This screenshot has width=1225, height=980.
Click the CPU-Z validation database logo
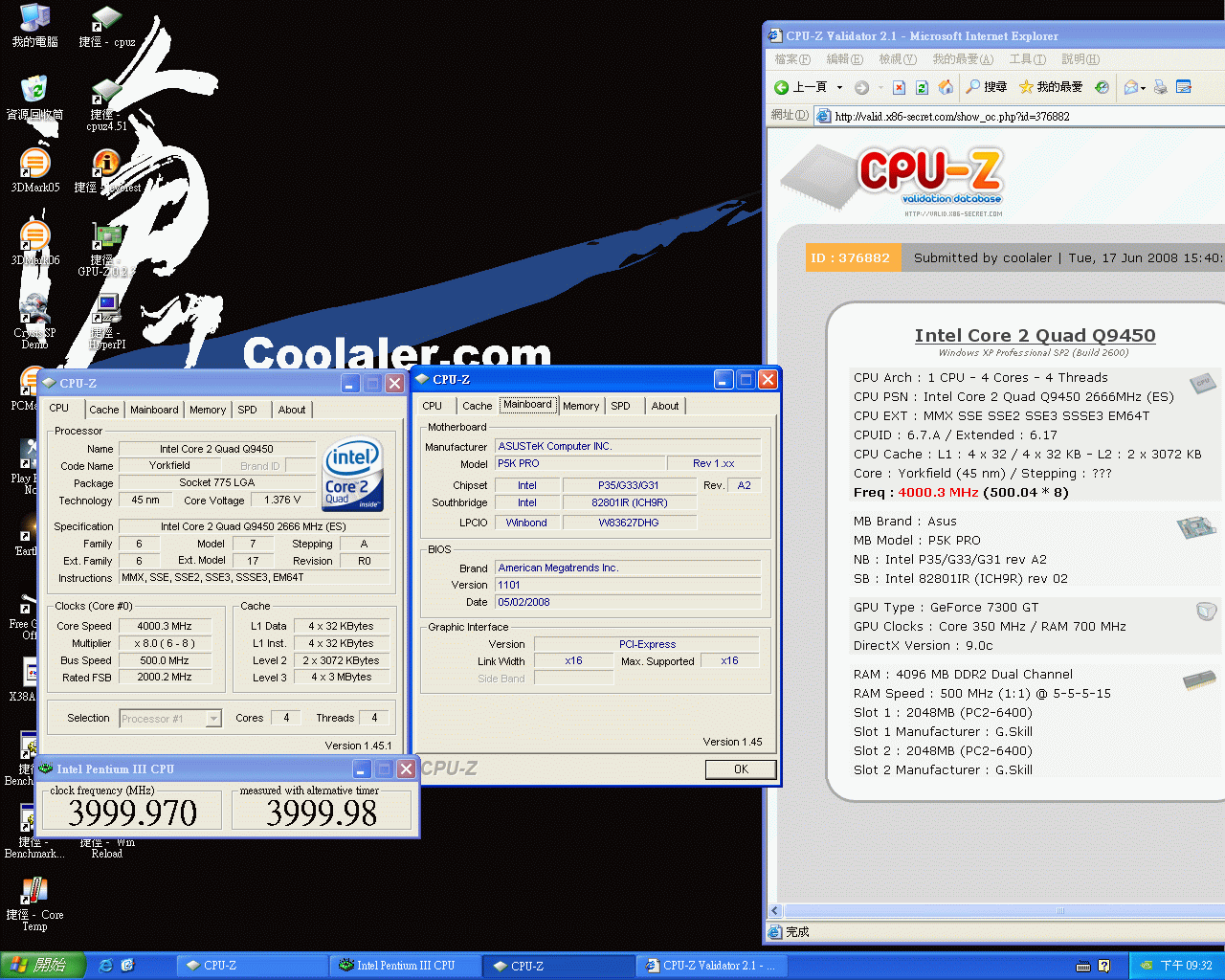coord(892,179)
